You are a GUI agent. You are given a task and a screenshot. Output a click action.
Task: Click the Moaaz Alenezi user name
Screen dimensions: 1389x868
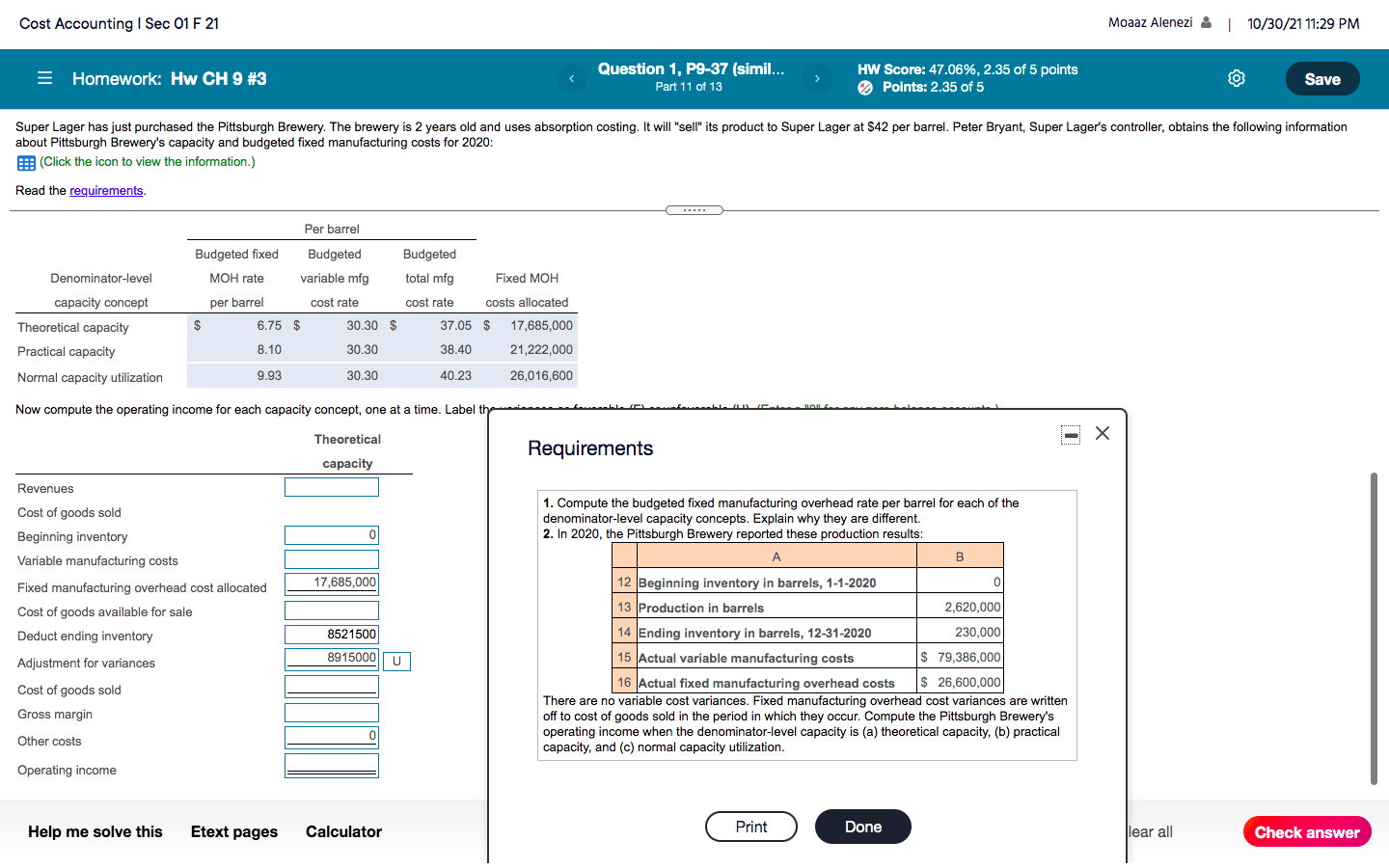coord(1151,22)
